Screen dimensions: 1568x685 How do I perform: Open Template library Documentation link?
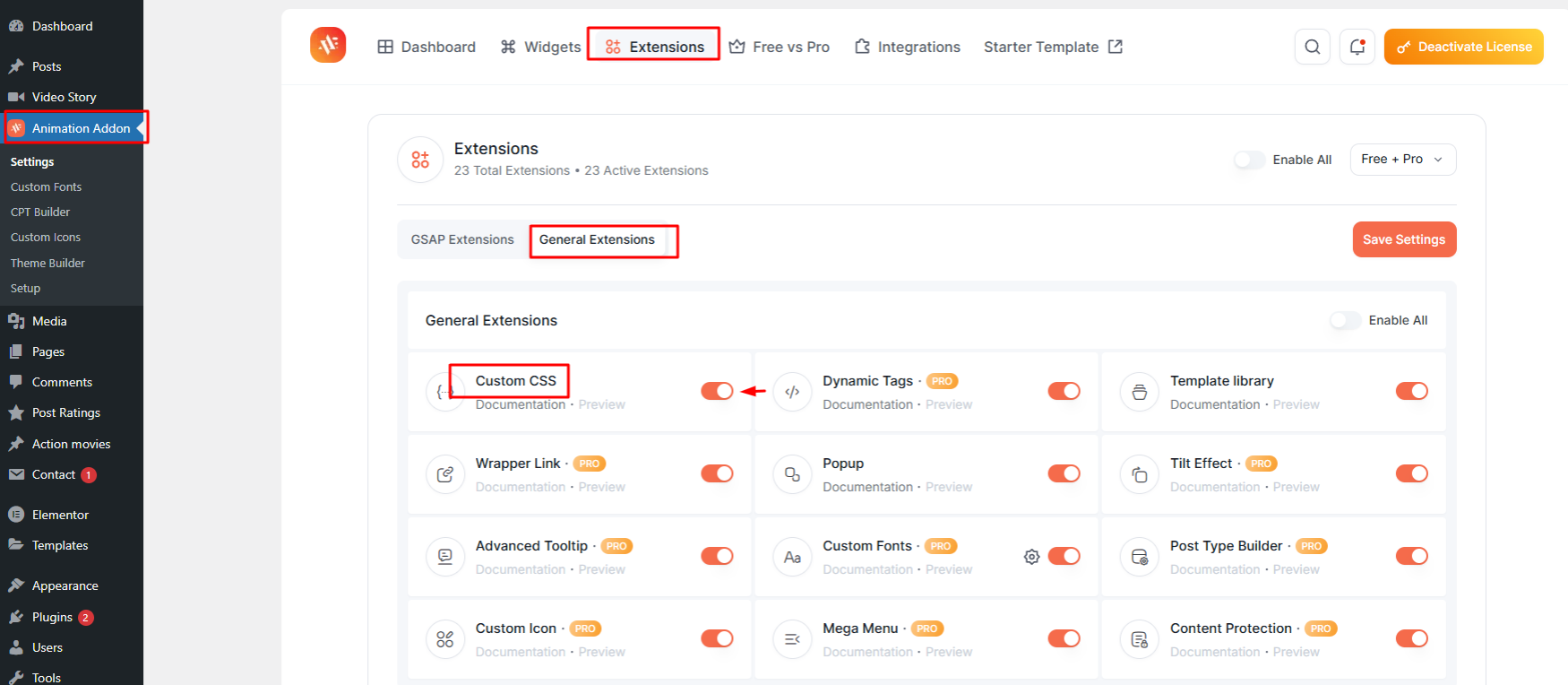pyautogui.click(x=1215, y=404)
